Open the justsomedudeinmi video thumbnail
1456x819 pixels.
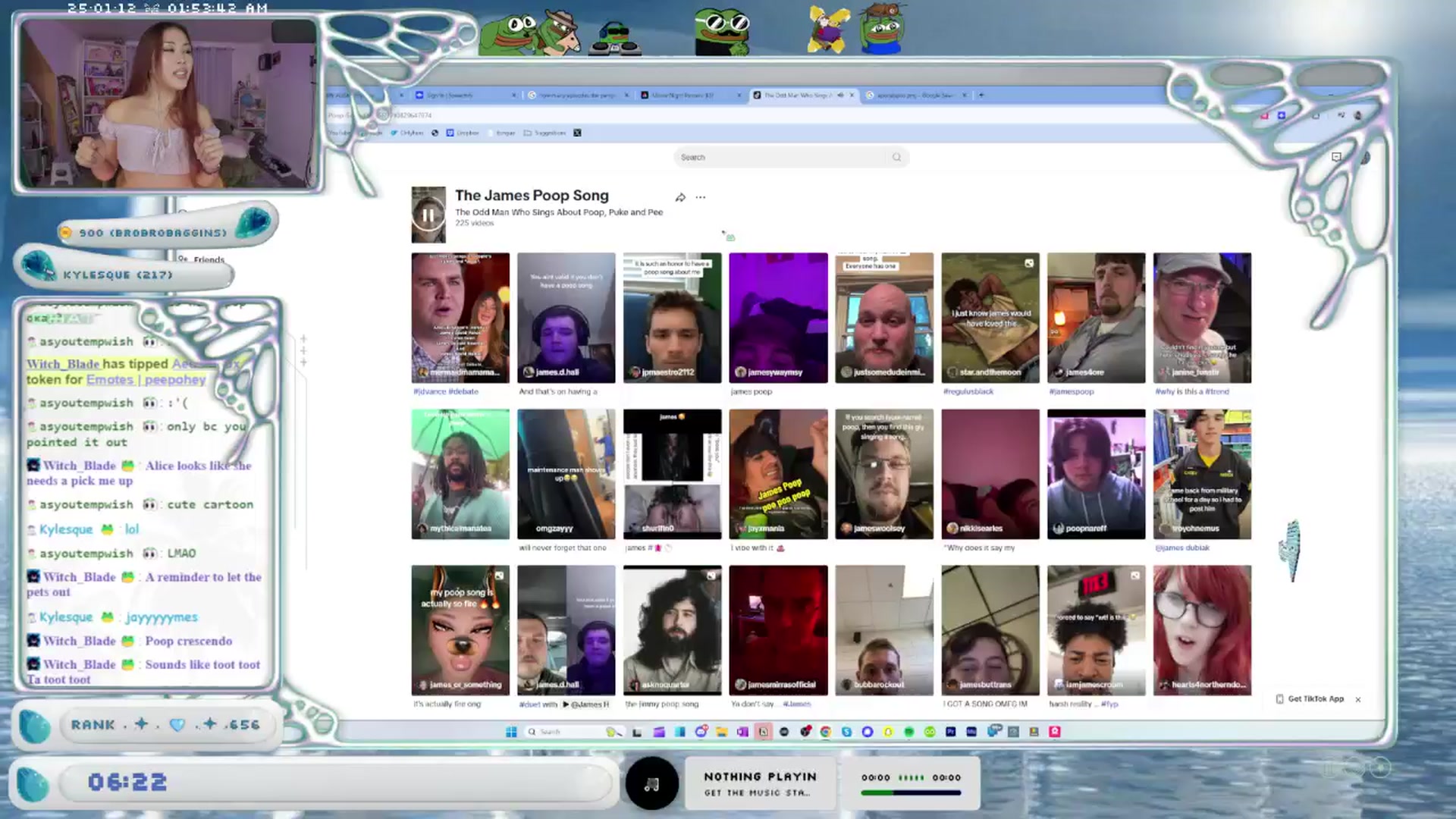[884, 318]
